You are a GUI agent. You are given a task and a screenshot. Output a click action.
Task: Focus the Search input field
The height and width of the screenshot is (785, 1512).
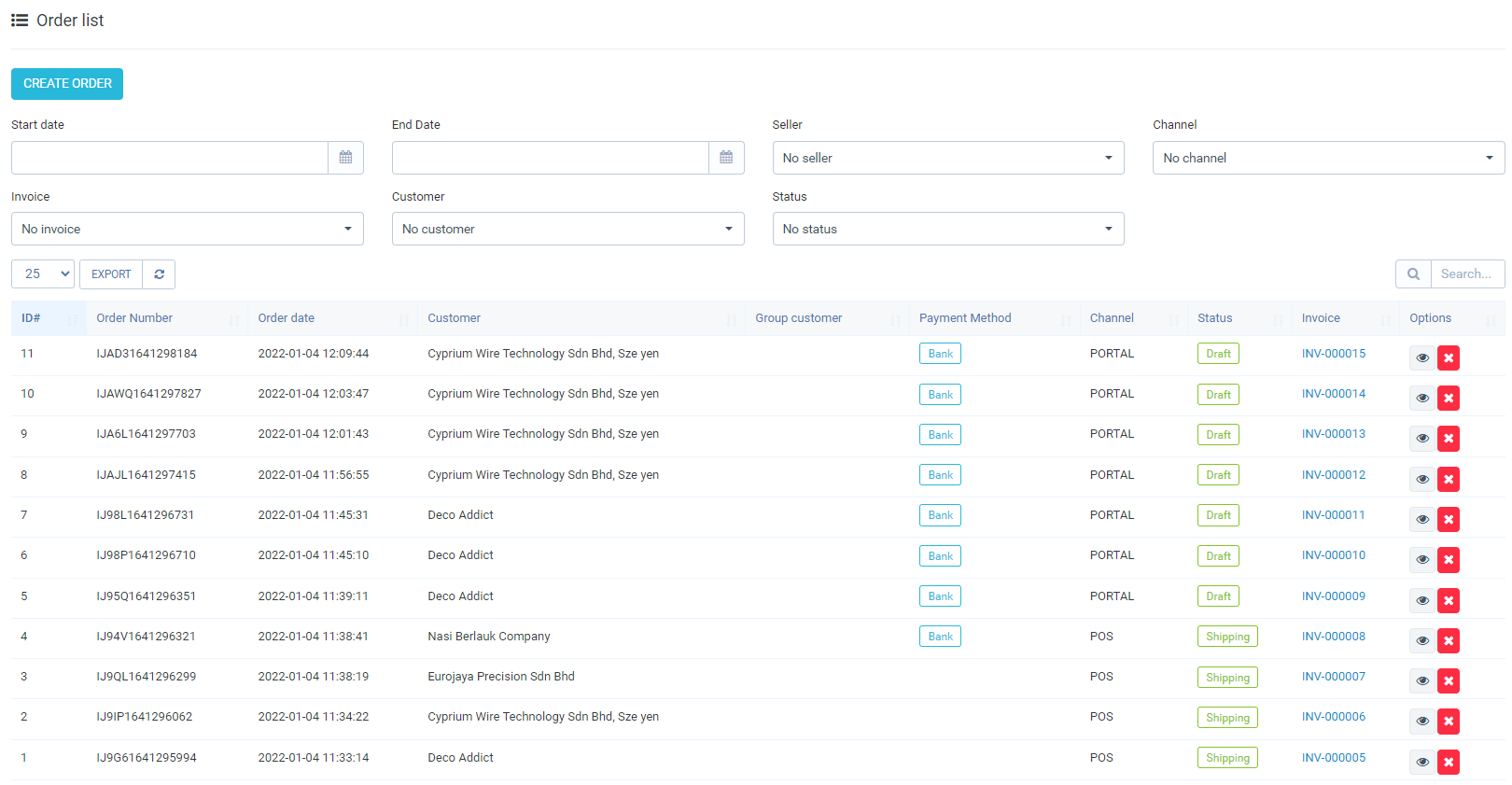click(x=1466, y=274)
